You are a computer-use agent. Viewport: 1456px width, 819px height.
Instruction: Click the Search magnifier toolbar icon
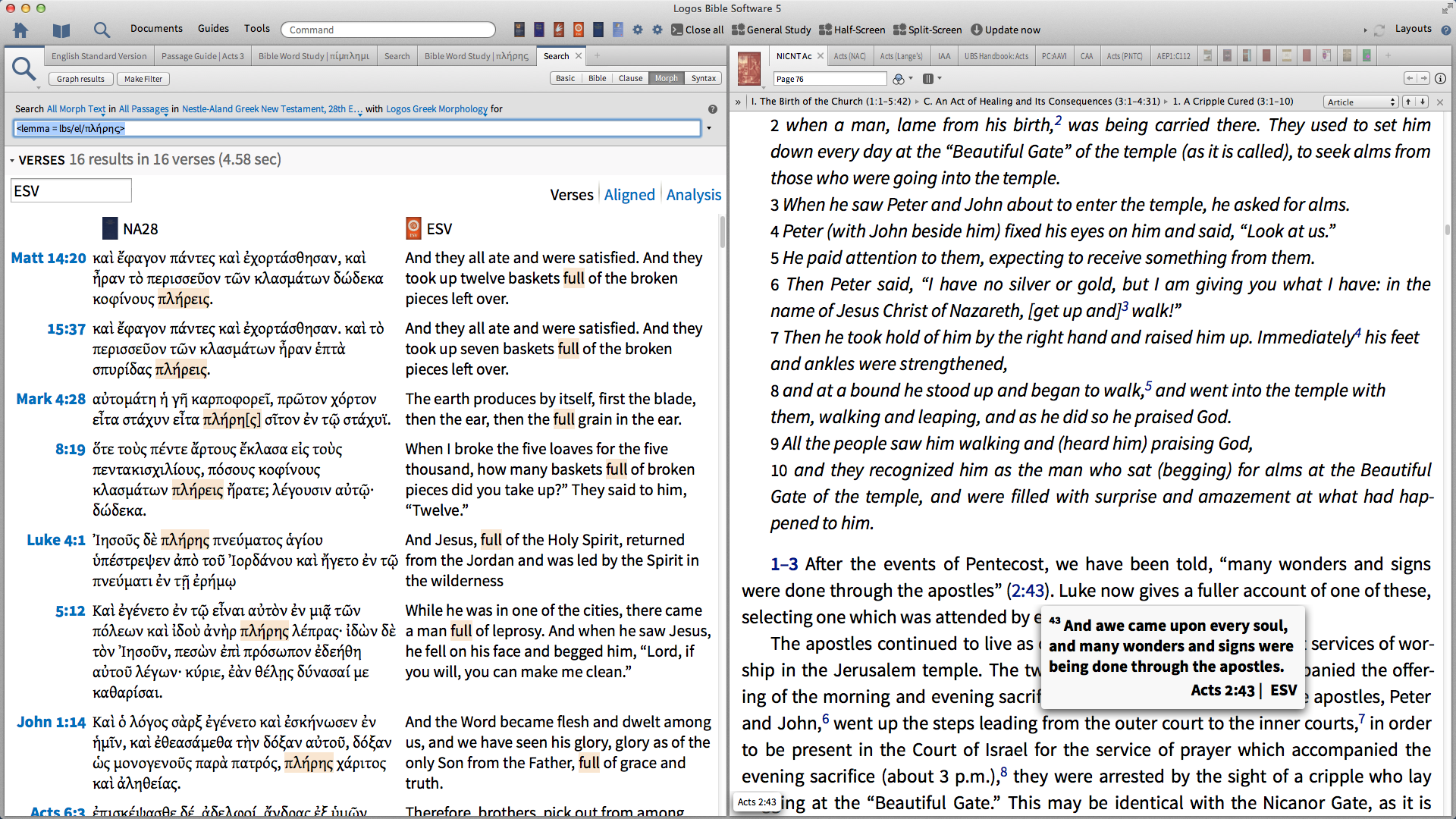(102, 30)
